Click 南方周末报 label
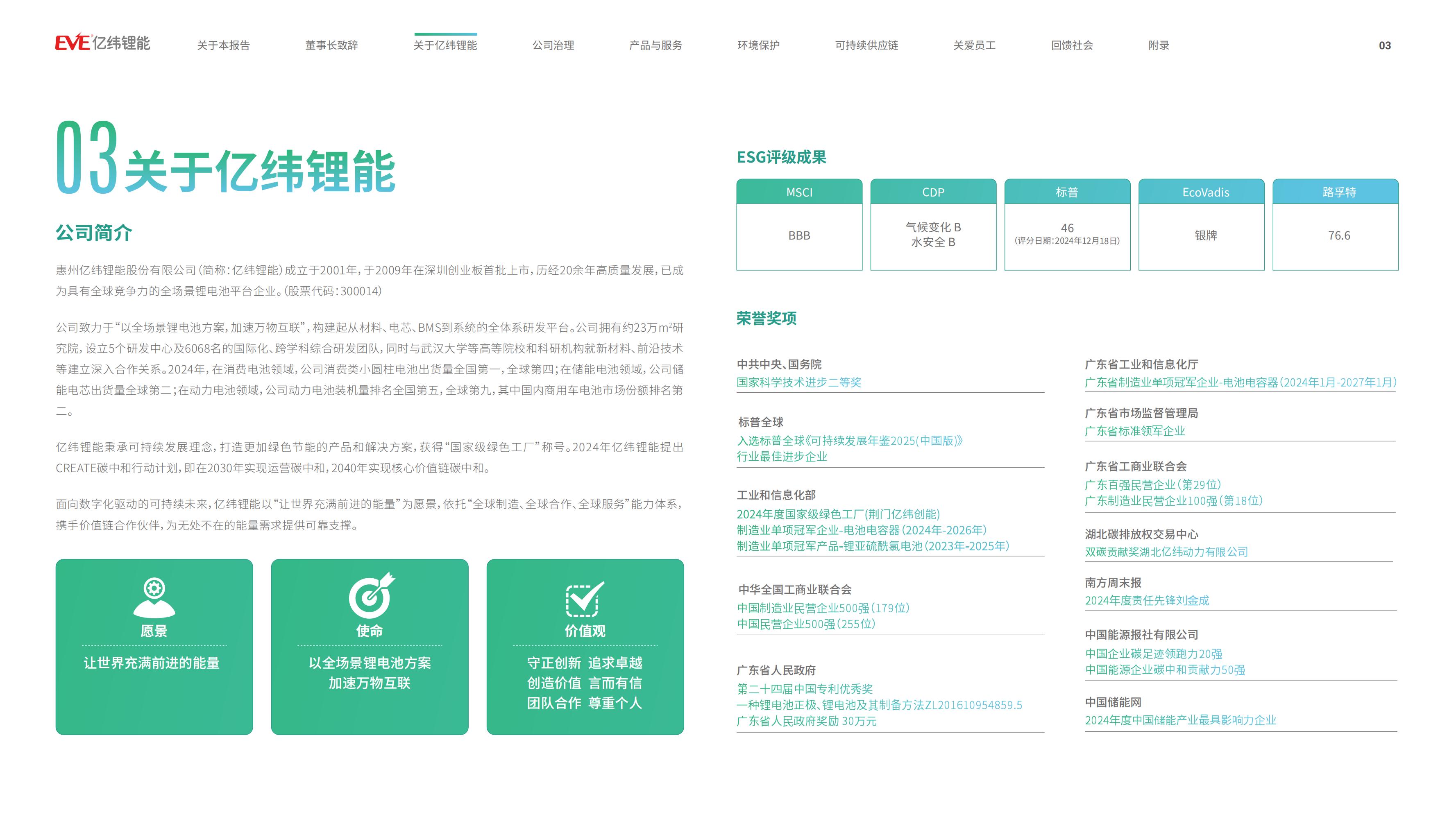 [x=1113, y=582]
